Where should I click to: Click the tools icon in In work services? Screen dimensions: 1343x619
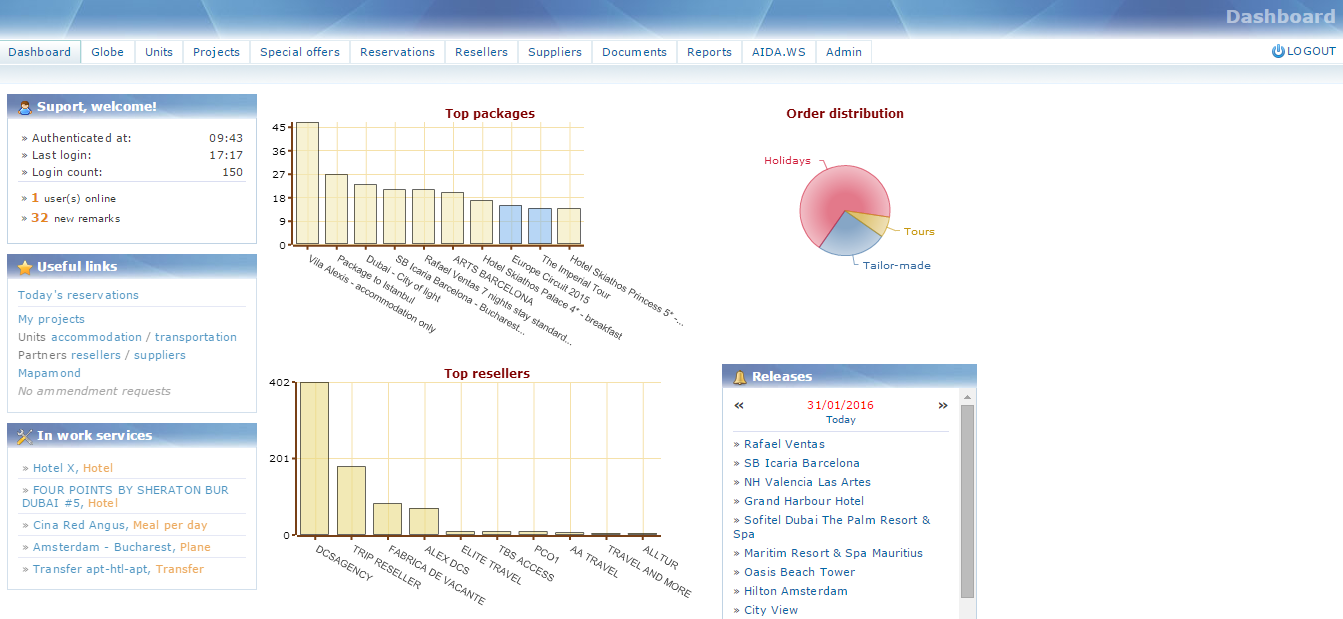pyautogui.click(x=24, y=436)
